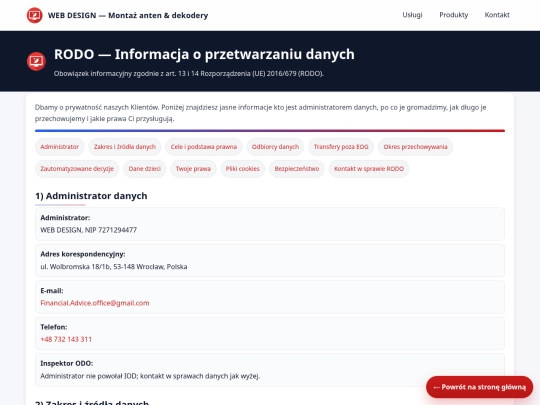
Task: Select the Zautomatyzowane decyzje chip
Action: coord(77,169)
